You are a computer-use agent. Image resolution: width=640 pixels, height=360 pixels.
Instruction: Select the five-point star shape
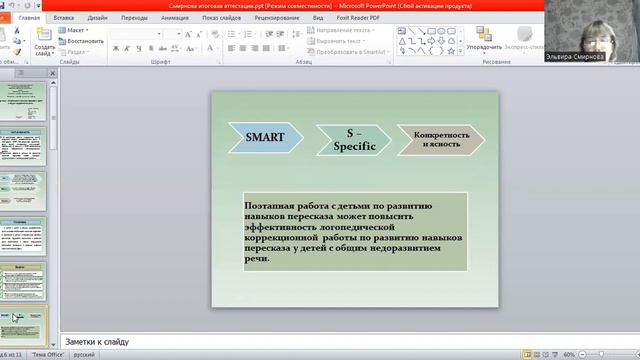point(451,51)
